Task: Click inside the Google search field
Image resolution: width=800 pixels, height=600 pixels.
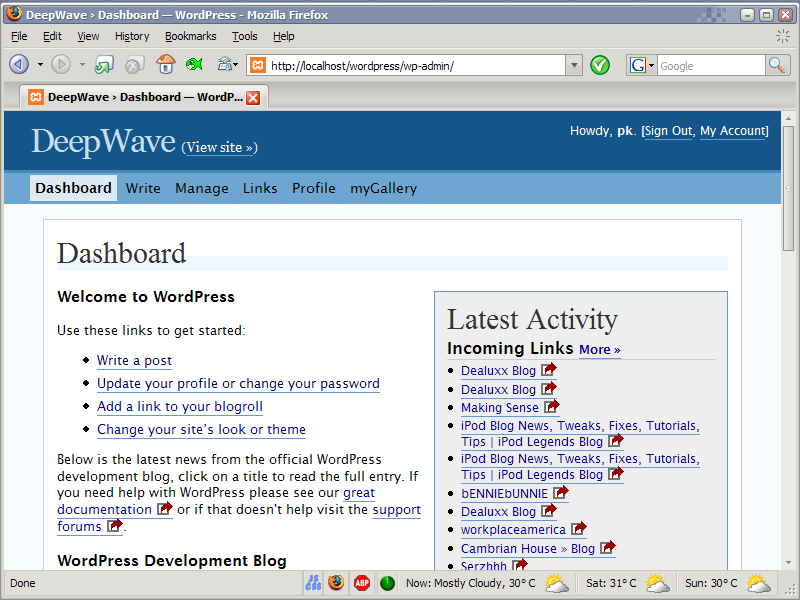Action: (711, 65)
